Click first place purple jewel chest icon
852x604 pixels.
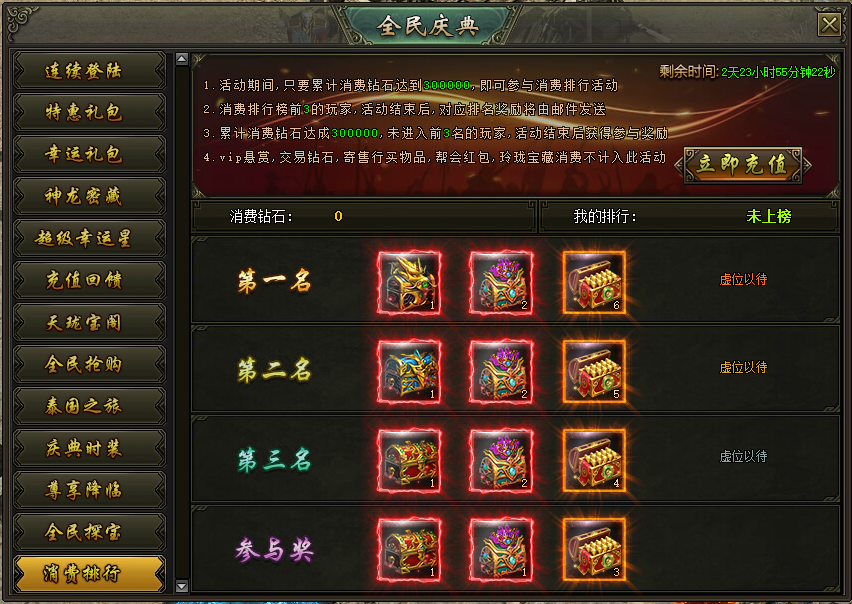tap(501, 282)
